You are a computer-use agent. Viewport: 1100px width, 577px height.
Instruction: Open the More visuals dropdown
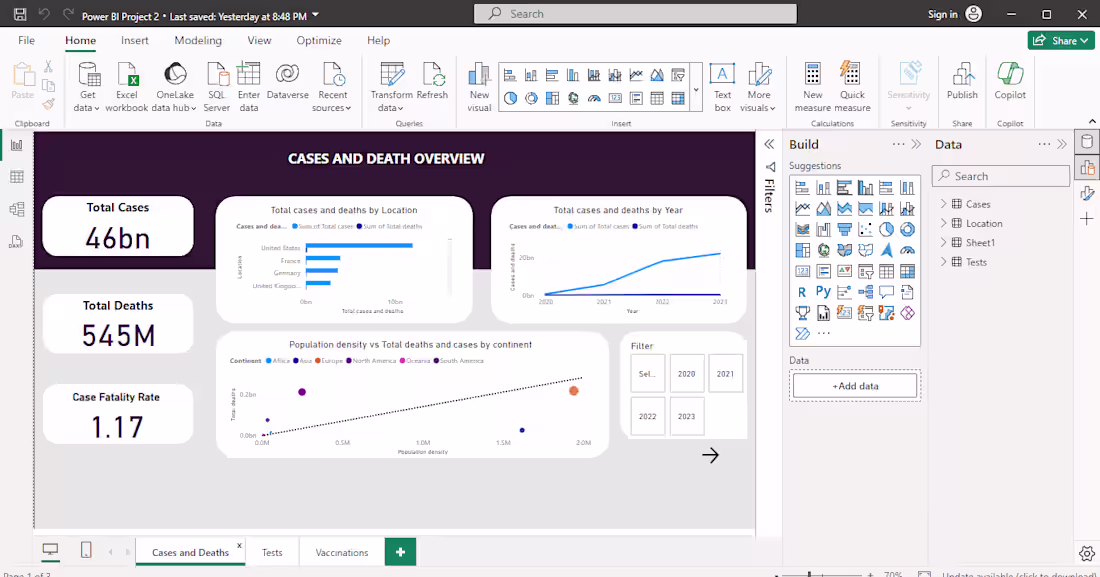pyautogui.click(x=758, y=87)
